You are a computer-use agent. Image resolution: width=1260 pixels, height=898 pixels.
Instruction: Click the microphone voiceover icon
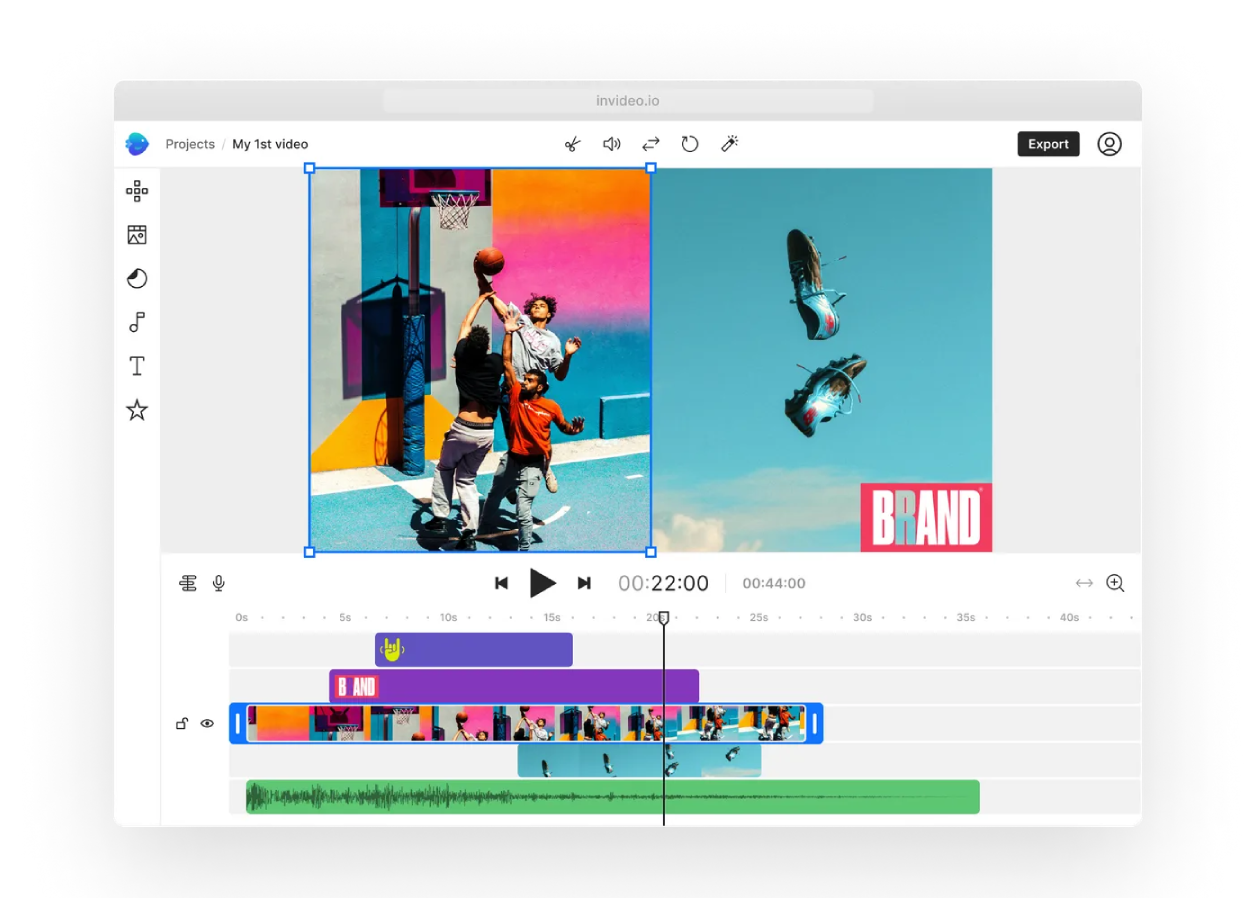point(219,583)
